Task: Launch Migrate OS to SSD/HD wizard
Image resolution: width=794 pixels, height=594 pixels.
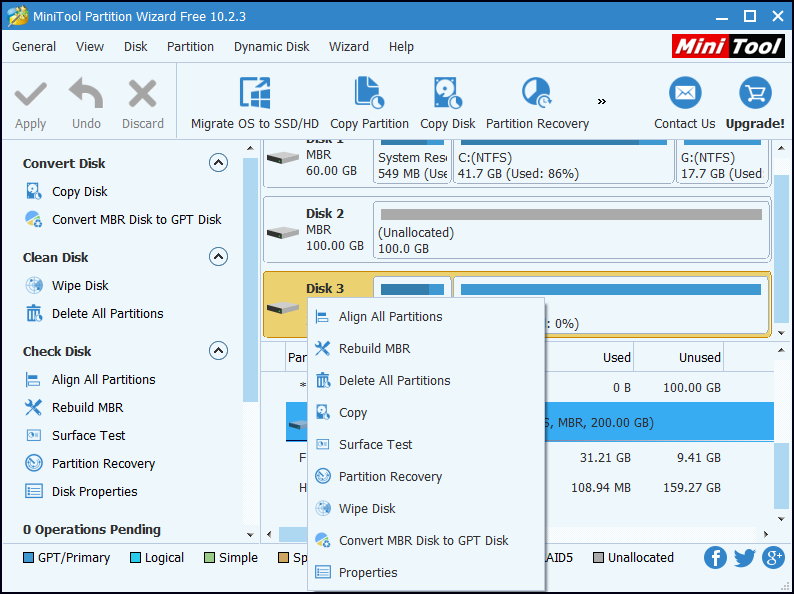Action: point(255,104)
